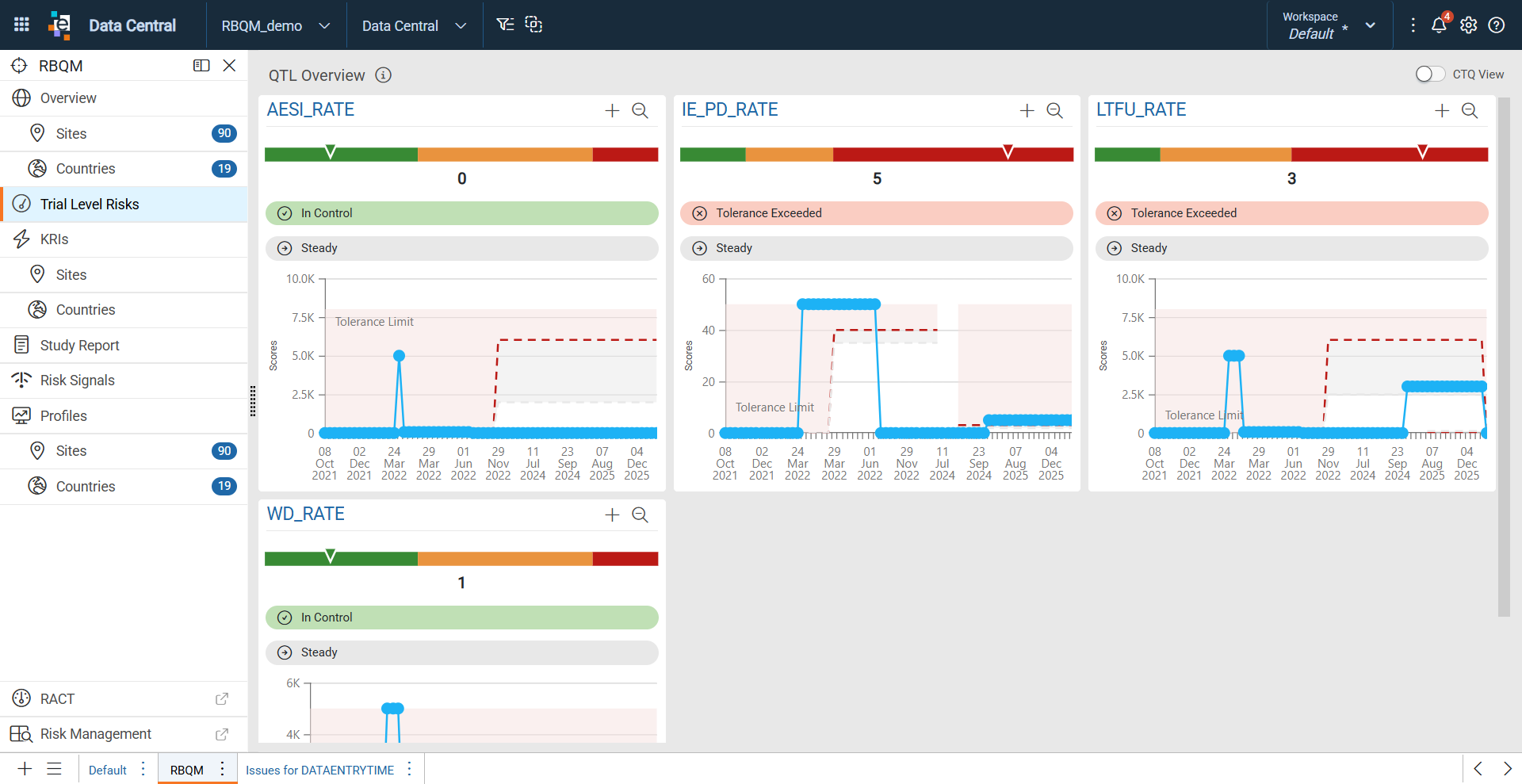1522x784 pixels.
Task: Click the Data Central logo icon
Action: tap(59, 25)
